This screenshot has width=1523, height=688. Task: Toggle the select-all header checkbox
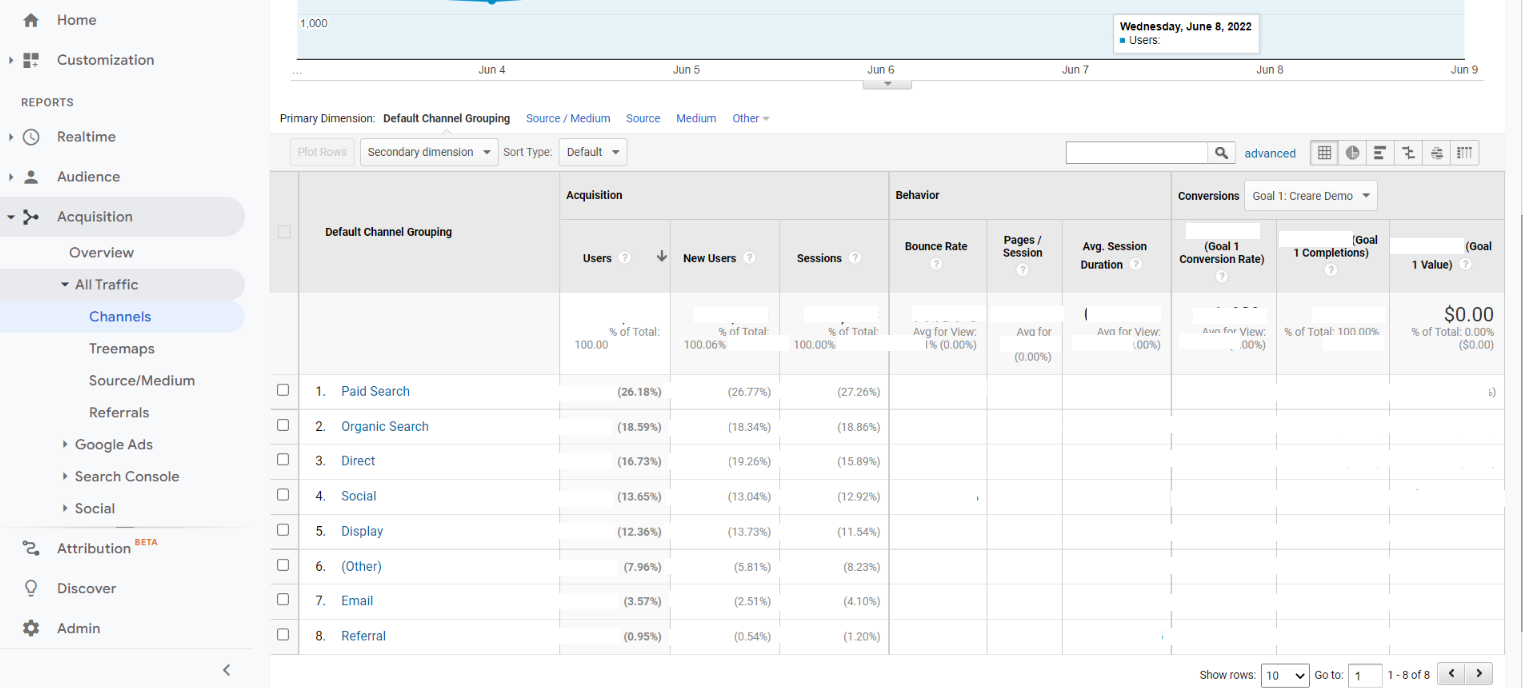[x=284, y=232]
